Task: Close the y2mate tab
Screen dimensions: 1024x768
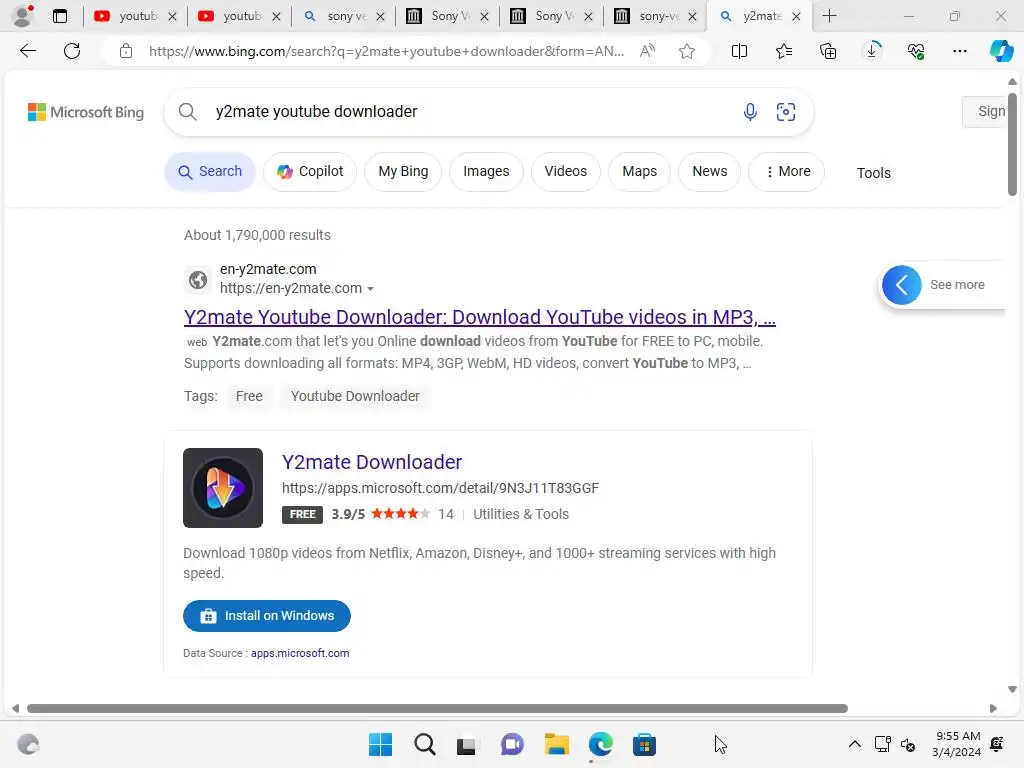Action: click(x=796, y=17)
